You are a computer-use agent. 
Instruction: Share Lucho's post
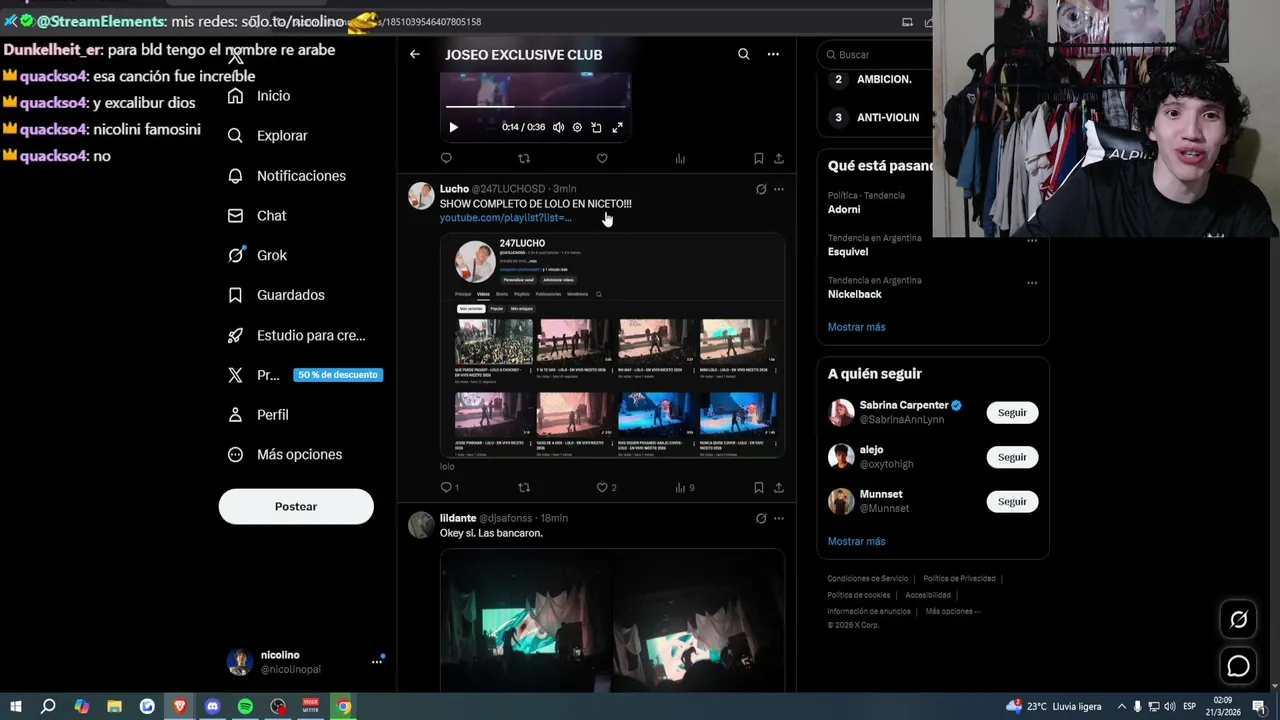[779, 487]
